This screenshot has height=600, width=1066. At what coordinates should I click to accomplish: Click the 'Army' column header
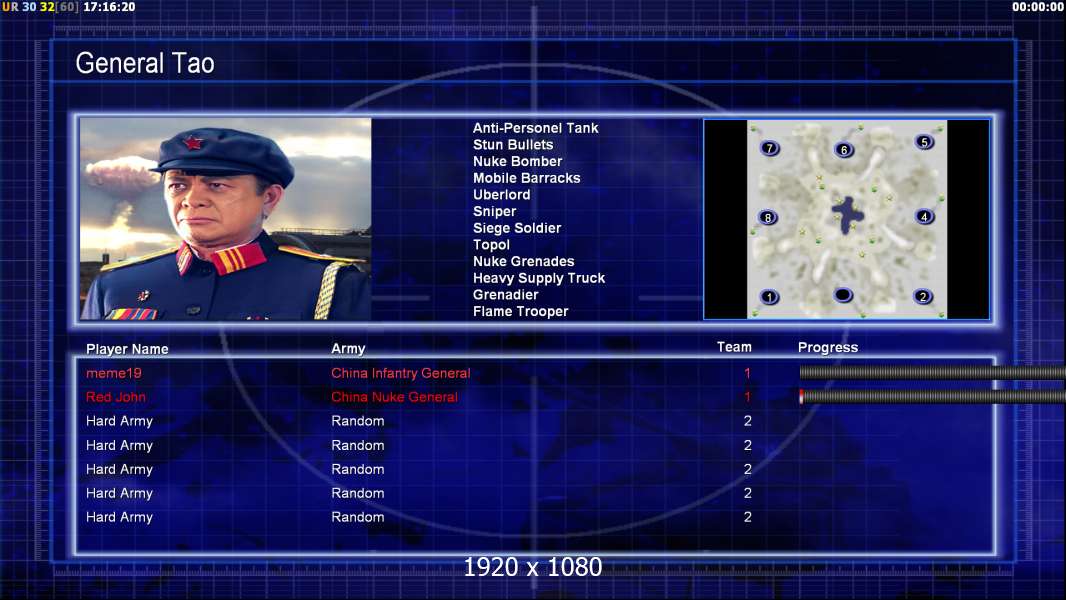tap(348, 349)
